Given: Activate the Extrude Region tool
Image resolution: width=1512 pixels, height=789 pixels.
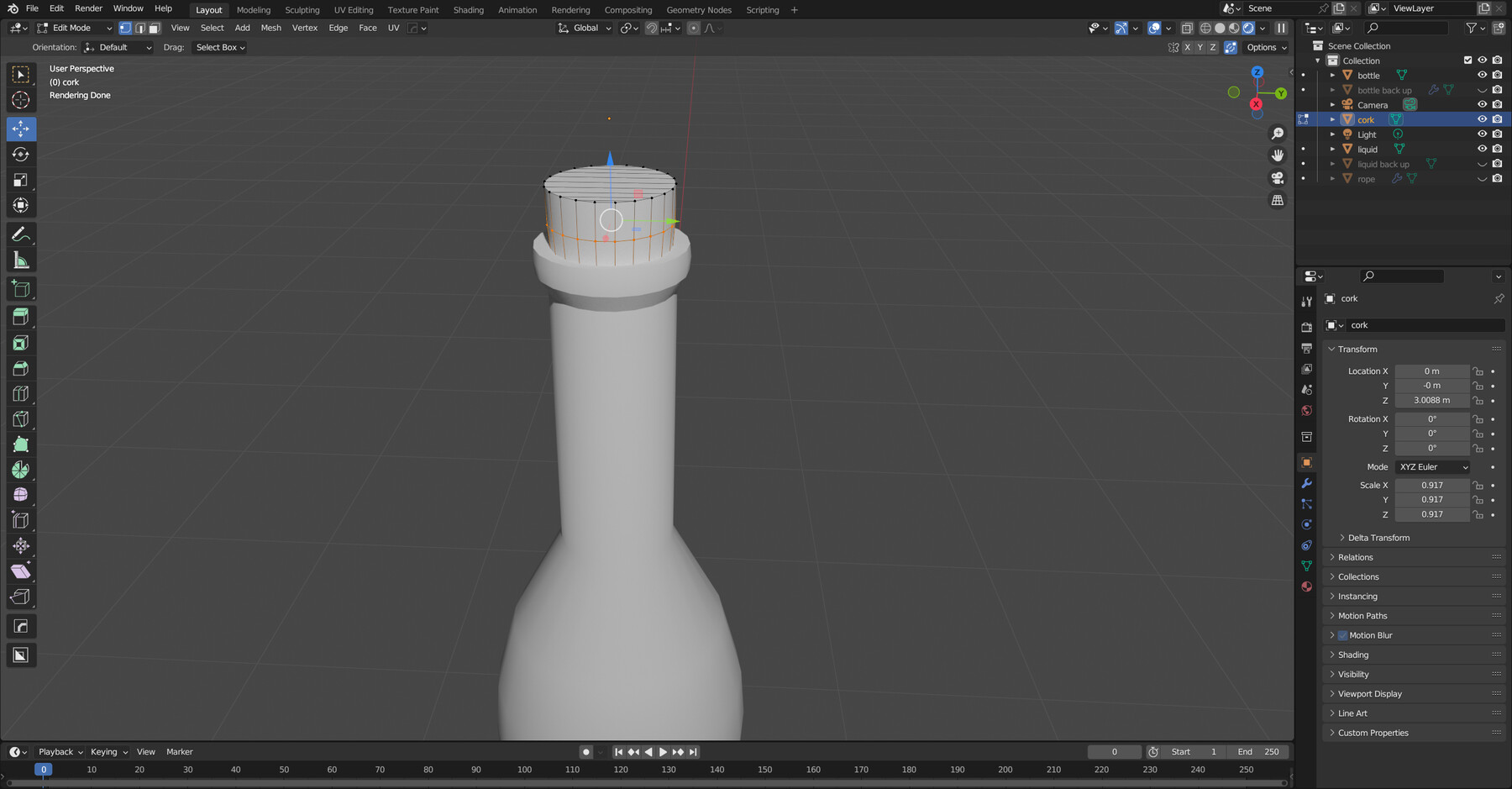Looking at the screenshot, I should 21,316.
